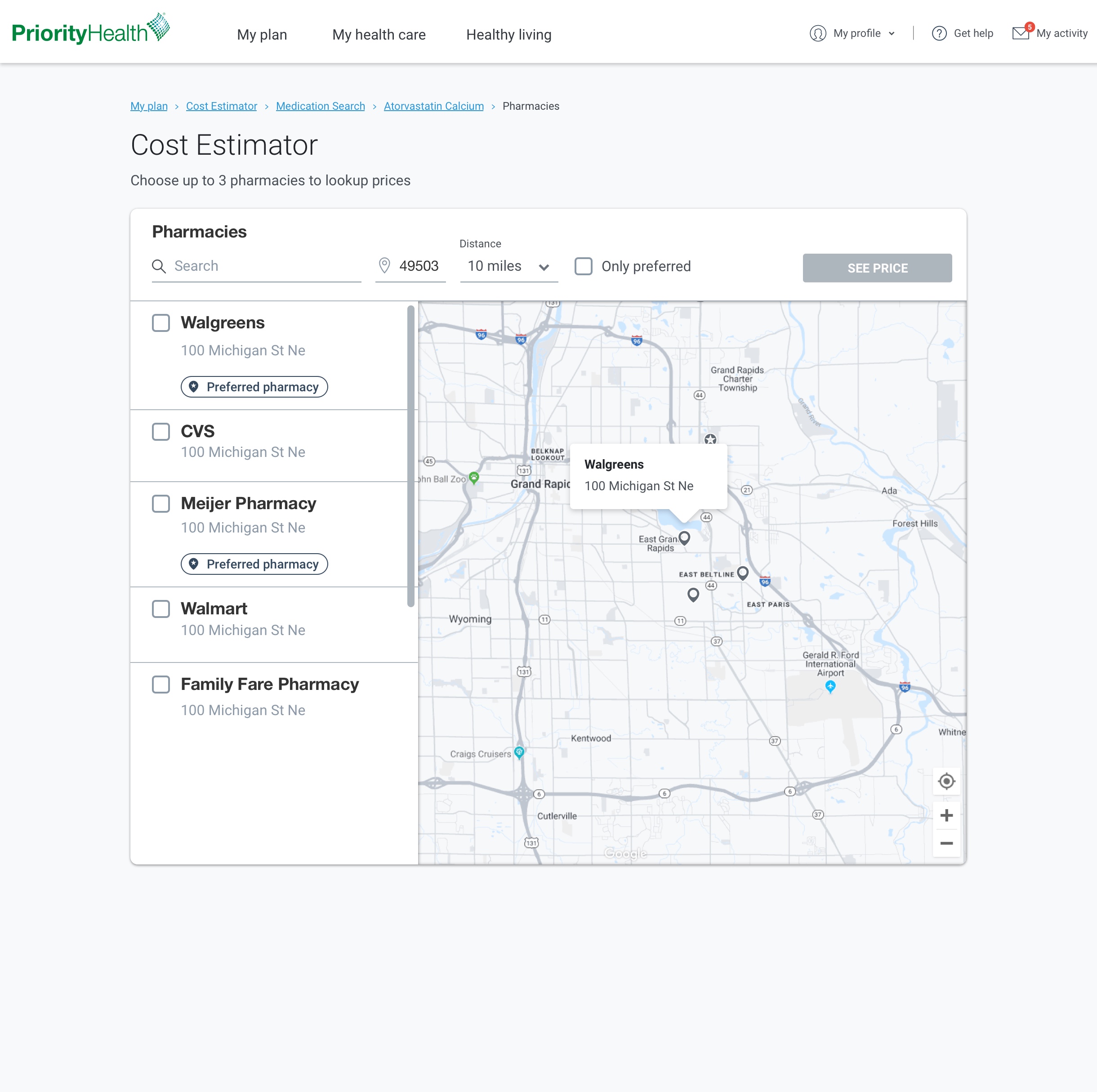This screenshot has height=1092, width=1097.
Task: Open the My health care menu
Action: [x=379, y=35]
